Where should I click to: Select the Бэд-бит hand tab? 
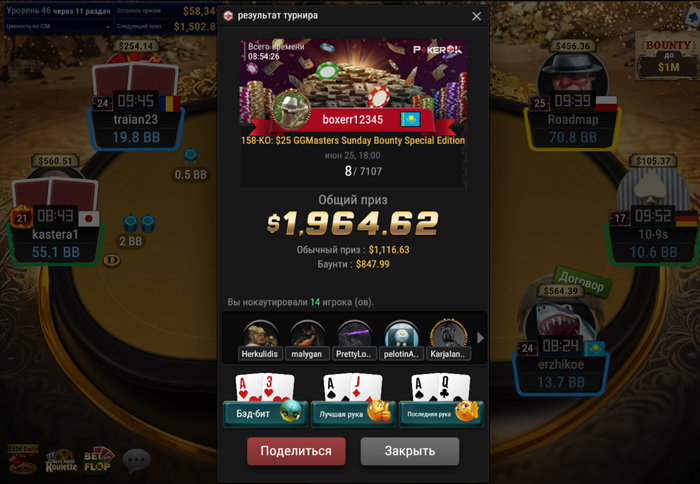[x=265, y=413]
